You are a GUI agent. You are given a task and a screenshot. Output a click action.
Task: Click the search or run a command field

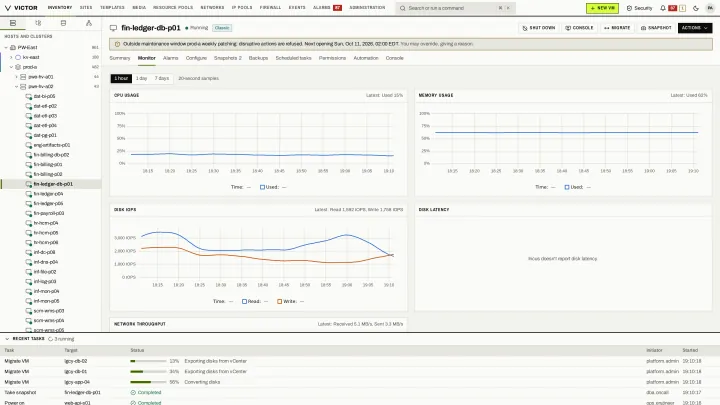click(456, 8)
